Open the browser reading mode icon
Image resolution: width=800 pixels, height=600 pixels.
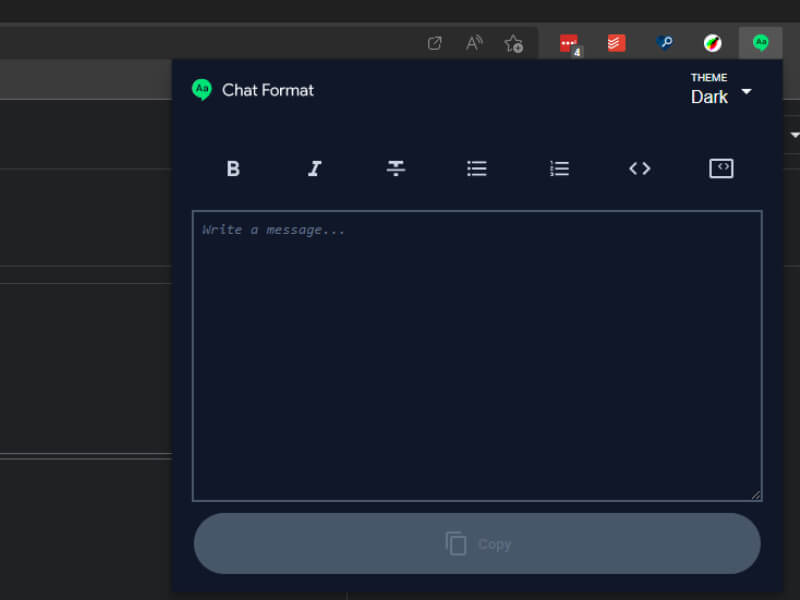coord(473,42)
